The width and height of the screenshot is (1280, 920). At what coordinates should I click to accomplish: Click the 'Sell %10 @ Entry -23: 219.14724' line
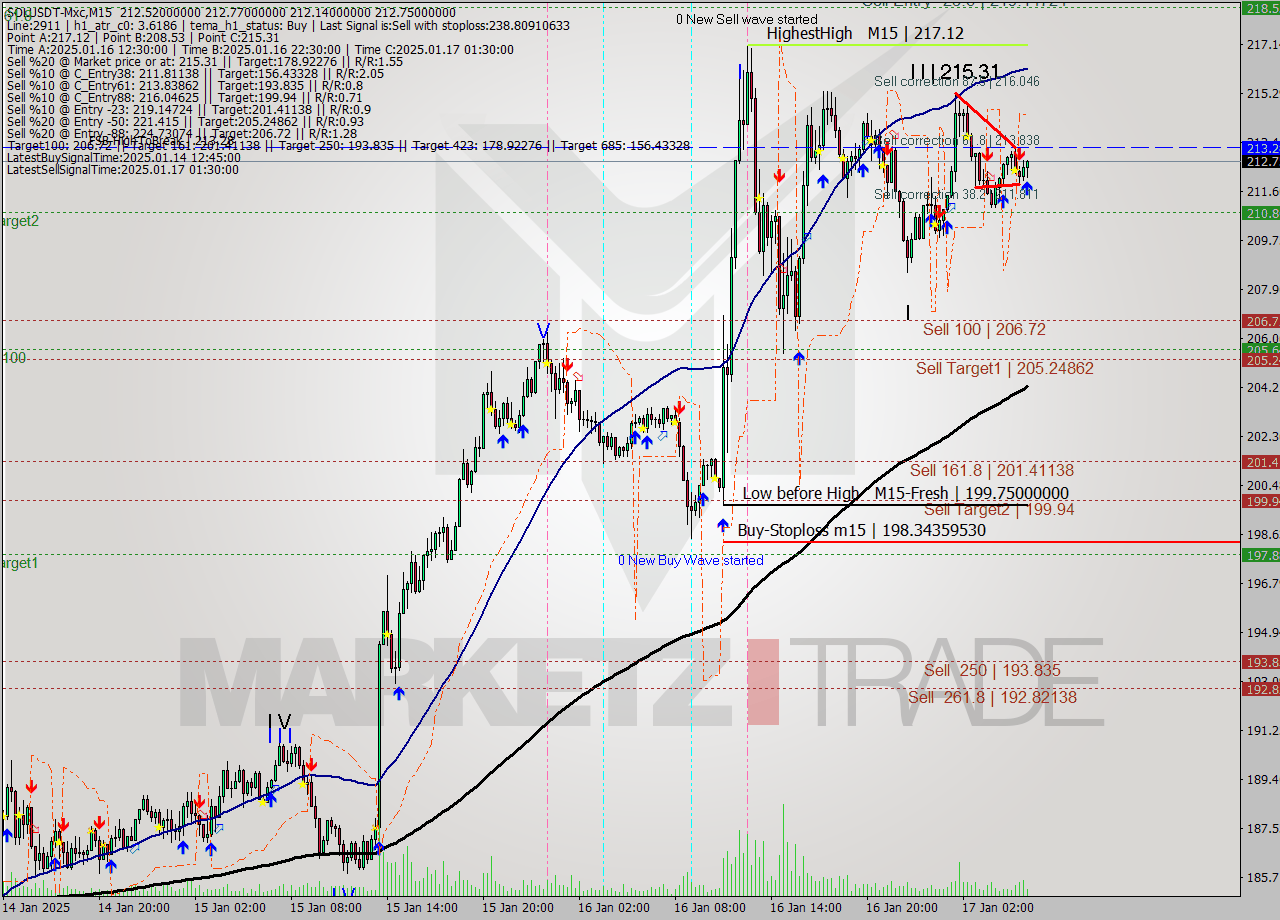pyautogui.click(x=189, y=109)
